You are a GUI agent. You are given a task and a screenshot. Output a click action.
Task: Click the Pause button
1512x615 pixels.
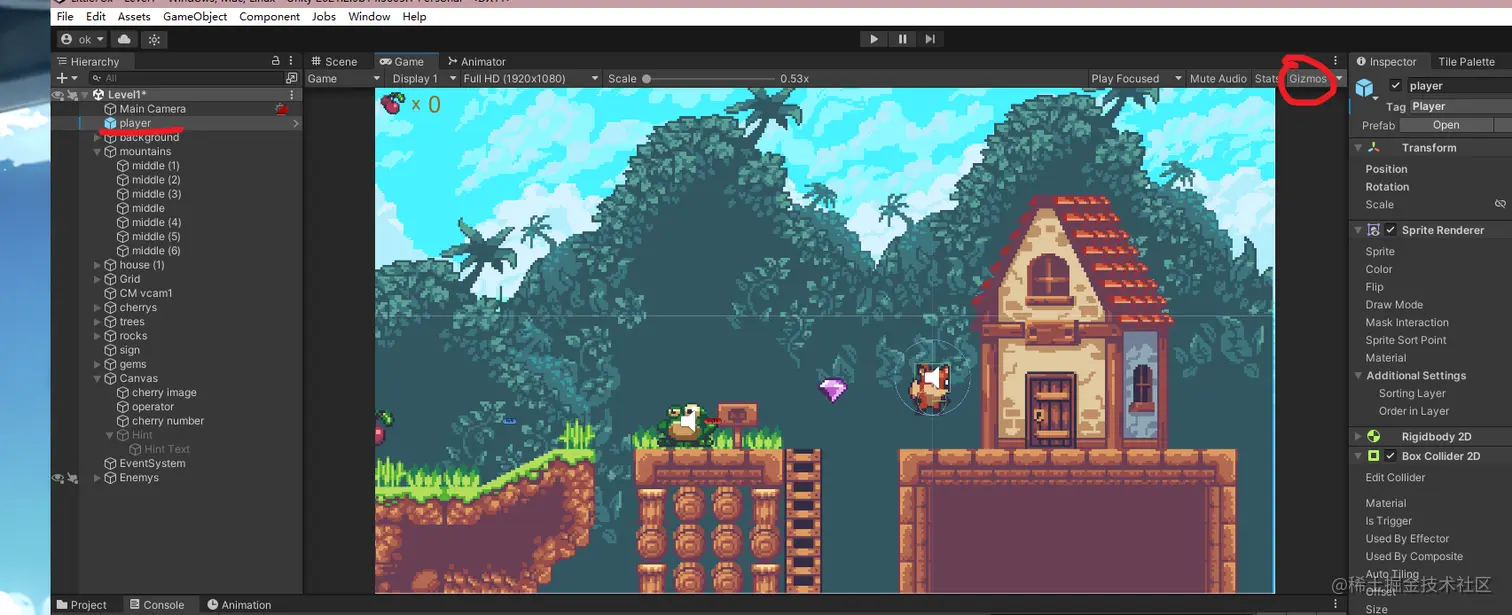click(903, 39)
